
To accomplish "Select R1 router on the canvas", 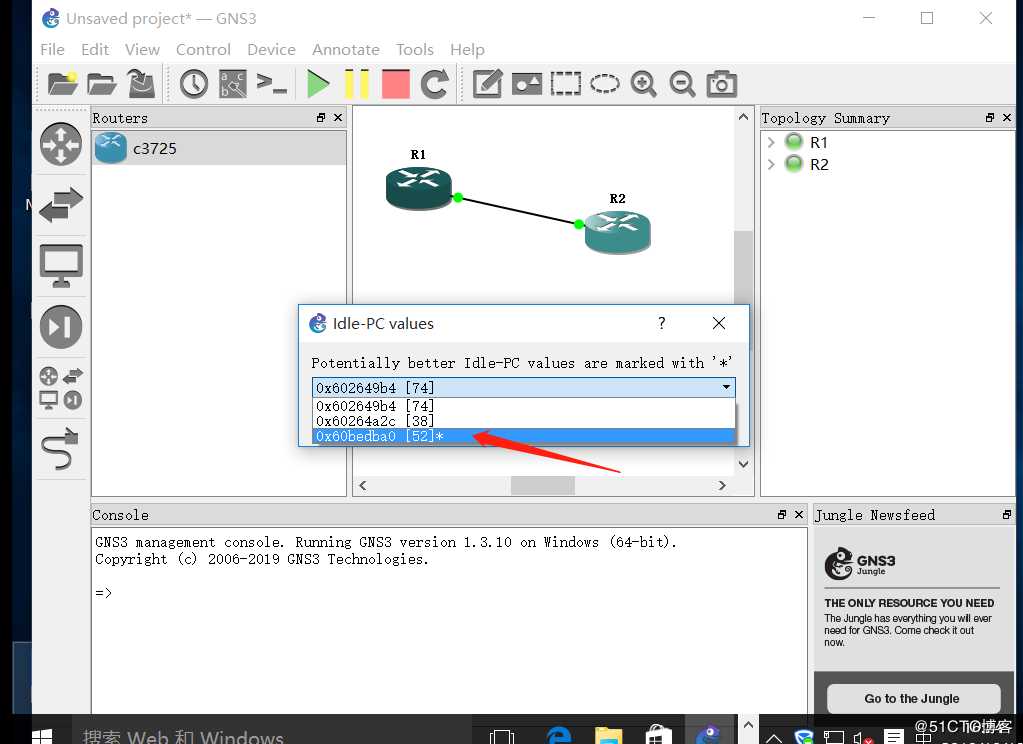I will (418, 188).
